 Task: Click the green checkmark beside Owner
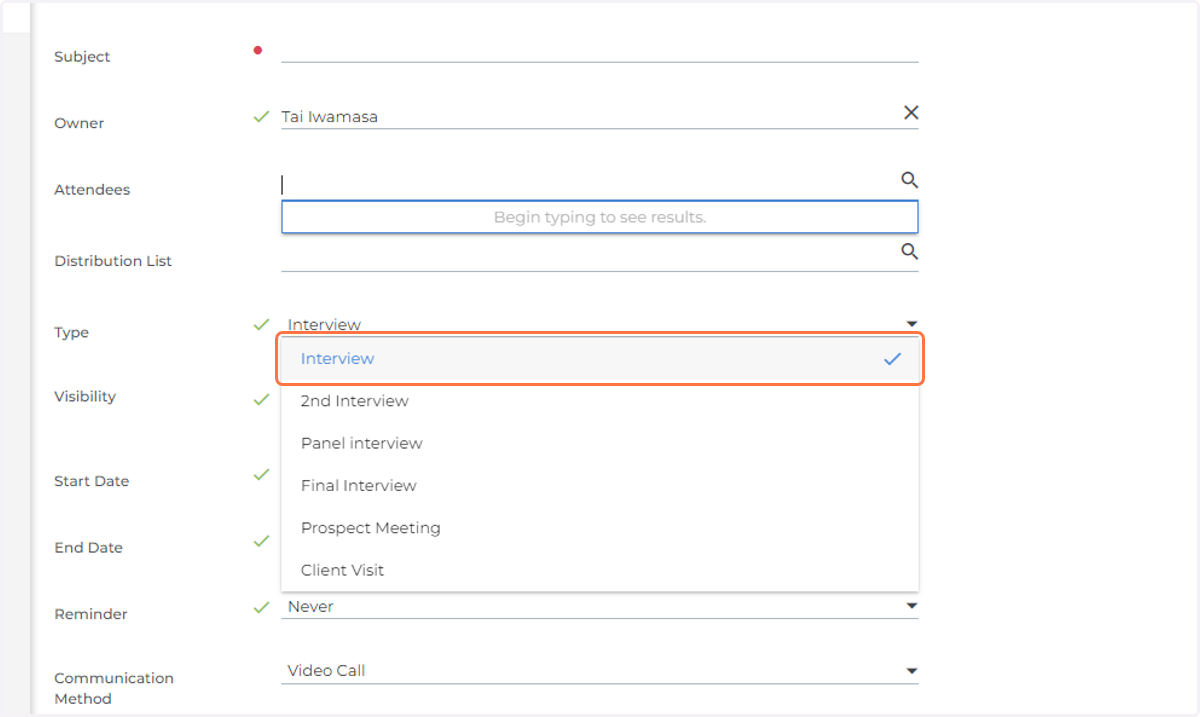(x=261, y=117)
